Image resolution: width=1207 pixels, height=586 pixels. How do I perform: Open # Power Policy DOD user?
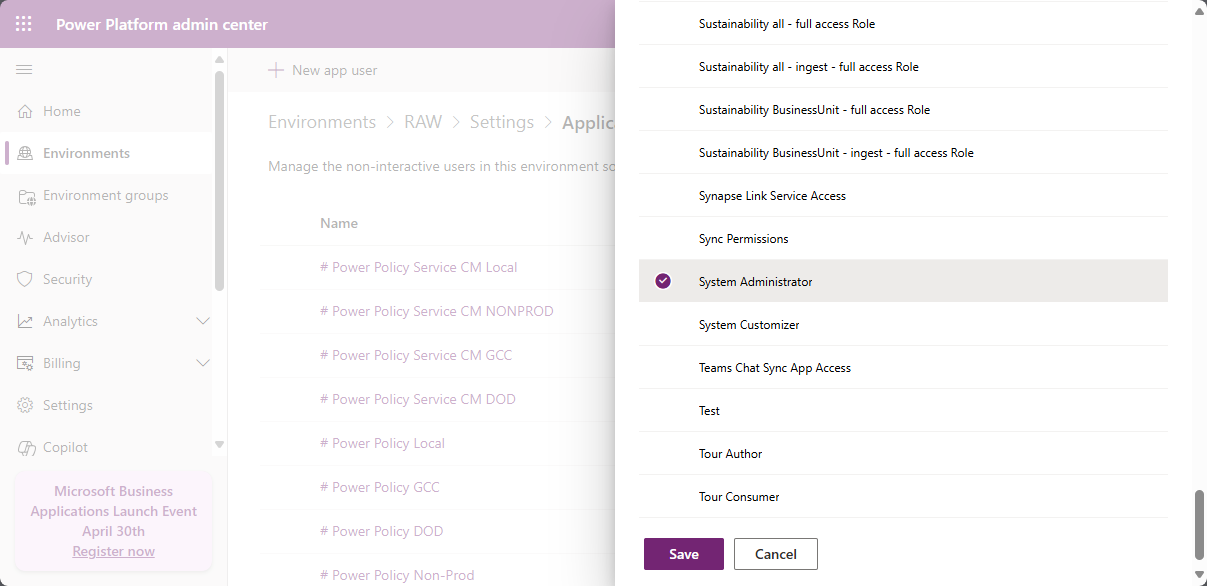coord(381,531)
